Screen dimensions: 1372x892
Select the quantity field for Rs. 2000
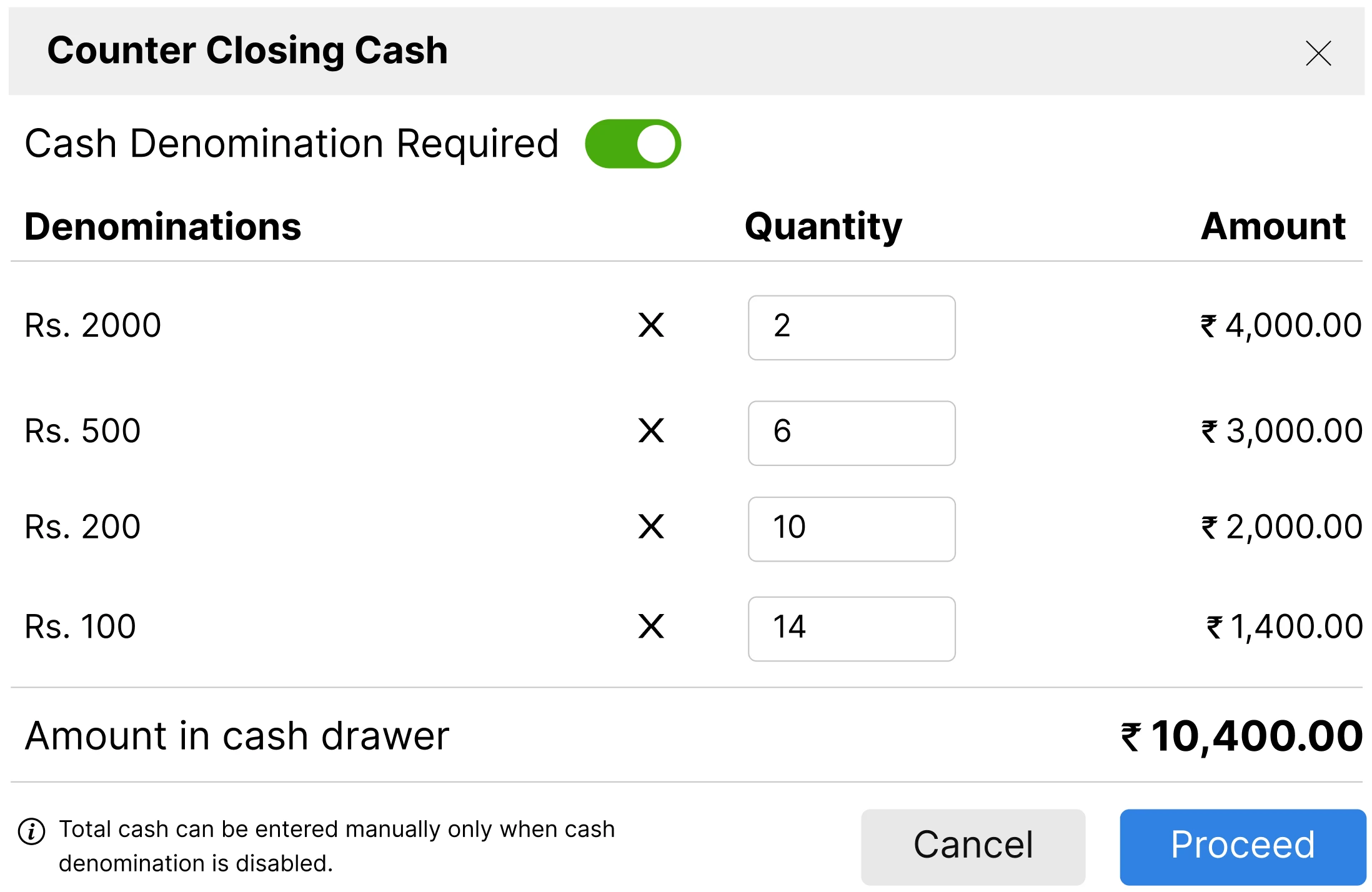(x=851, y=327)
